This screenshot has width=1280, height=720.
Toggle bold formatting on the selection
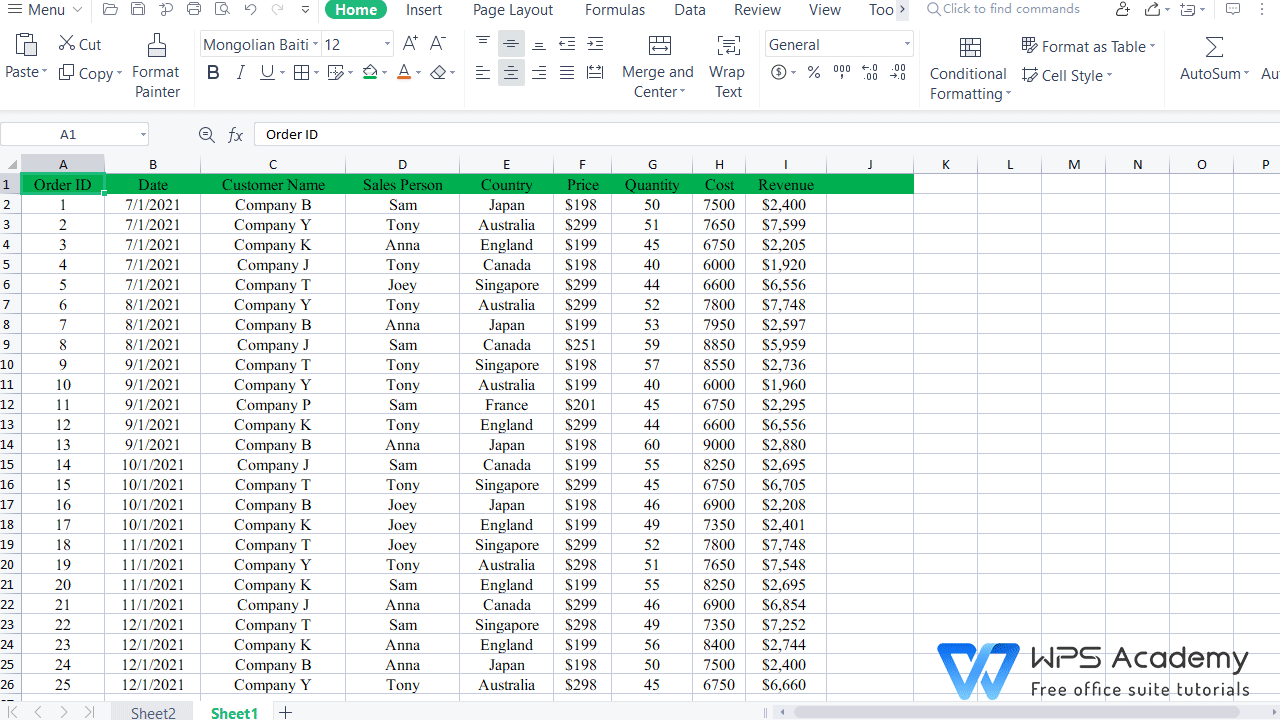point(212,72)
